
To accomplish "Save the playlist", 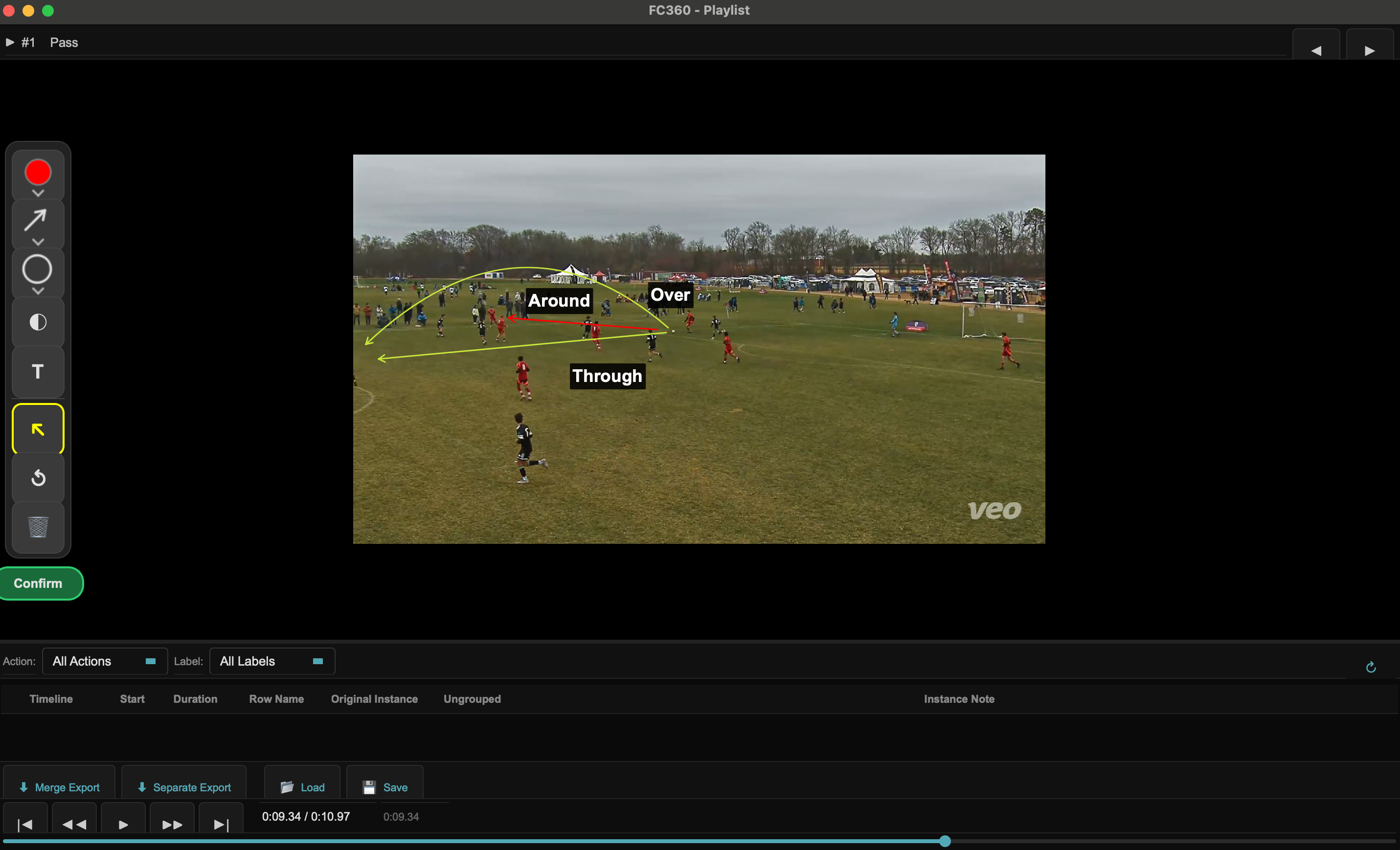I will [x=385, y=787].
